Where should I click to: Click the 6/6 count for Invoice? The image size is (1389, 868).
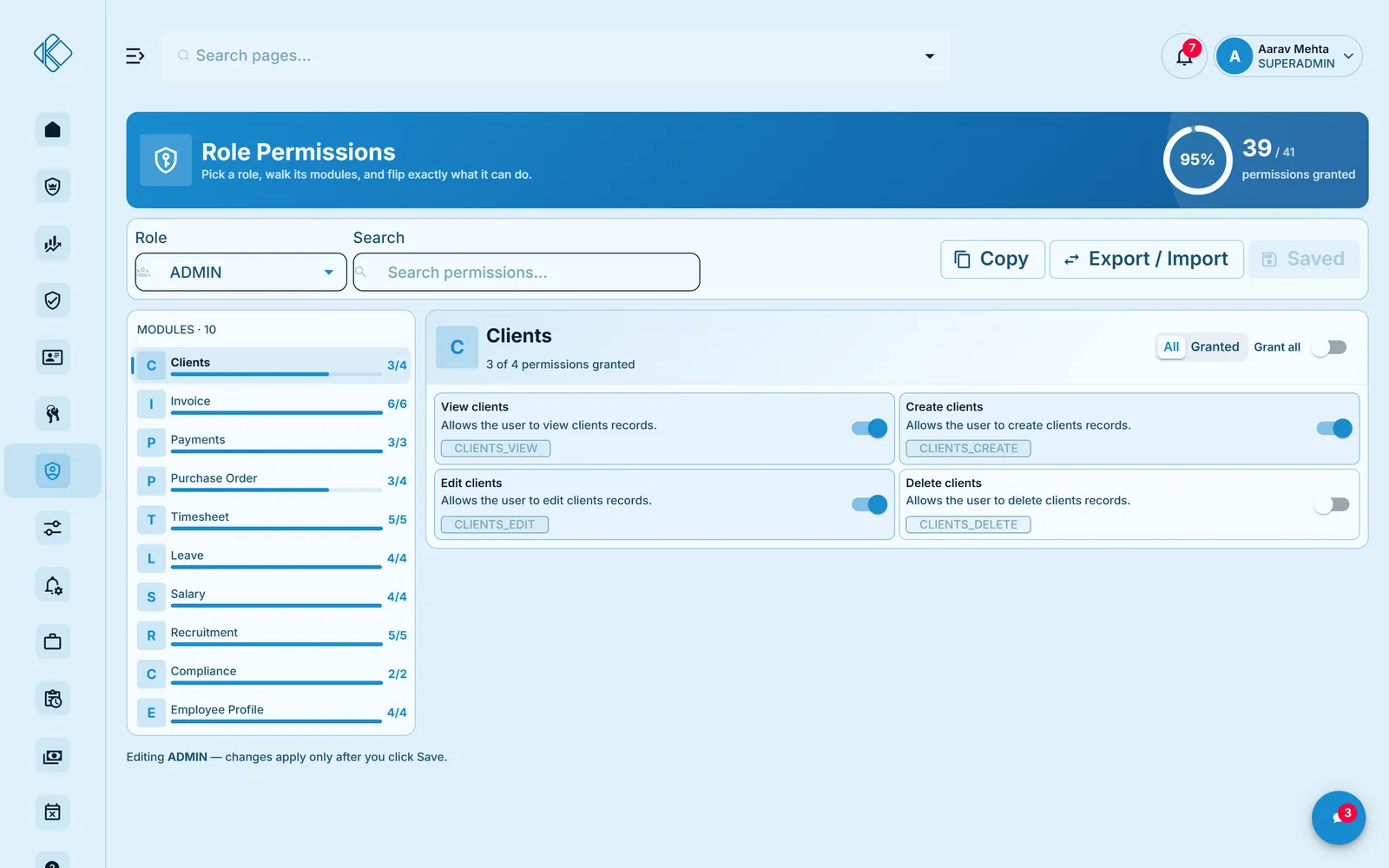397,404
